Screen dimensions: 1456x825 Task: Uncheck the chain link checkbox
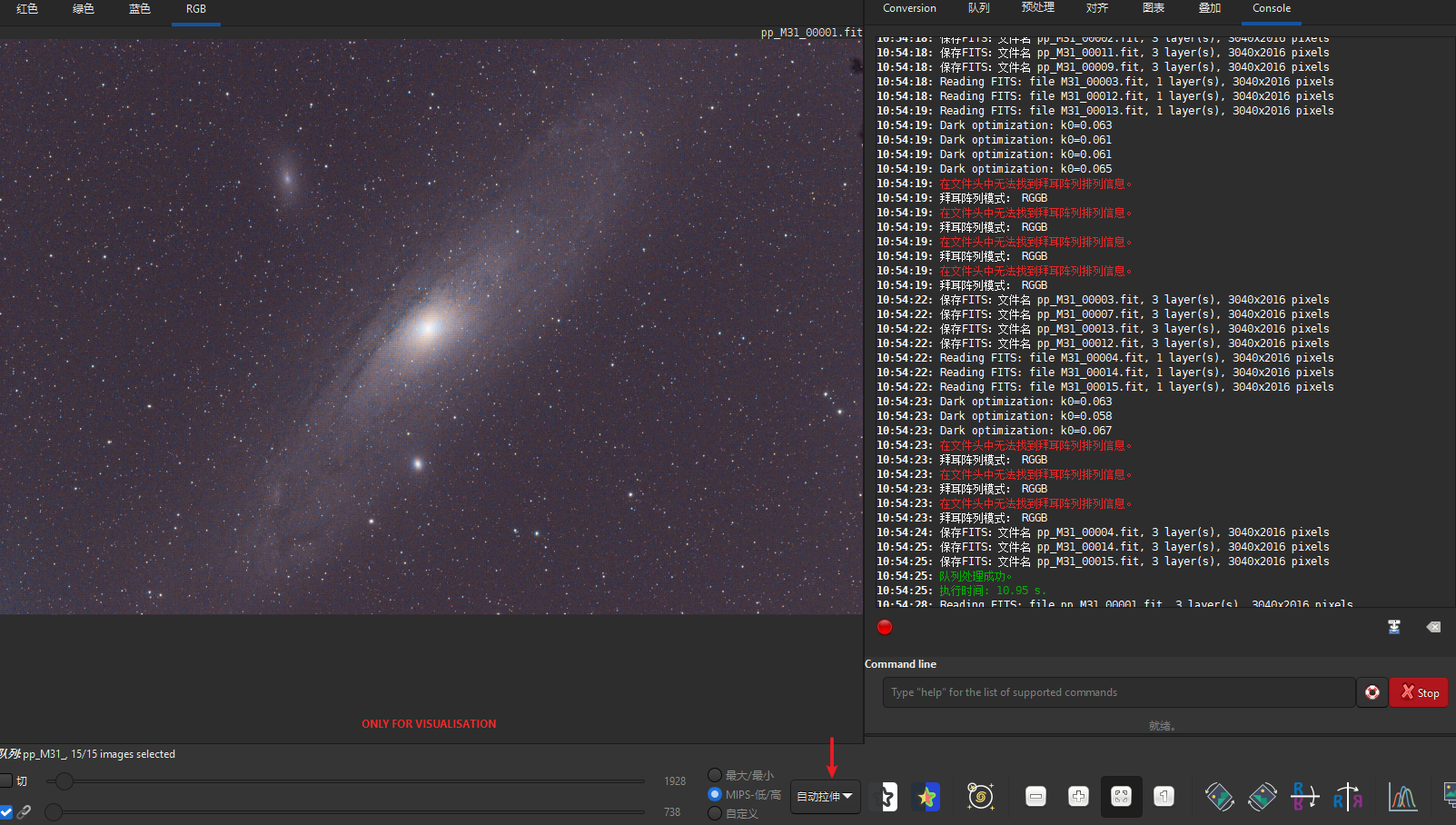click(x=6, y=811)
